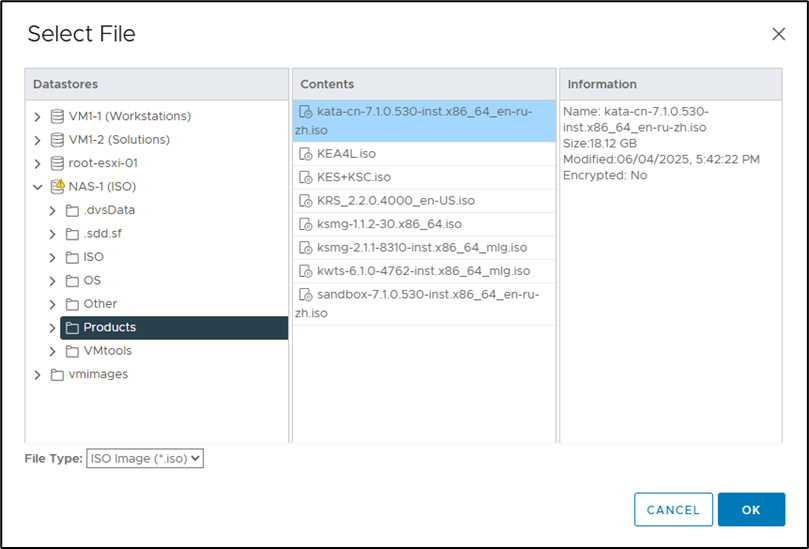Viewport: 809px width, 549px height.
Task: Click the VM1-1 (Workstations) datastore icon
Action: tap(57, 117)
